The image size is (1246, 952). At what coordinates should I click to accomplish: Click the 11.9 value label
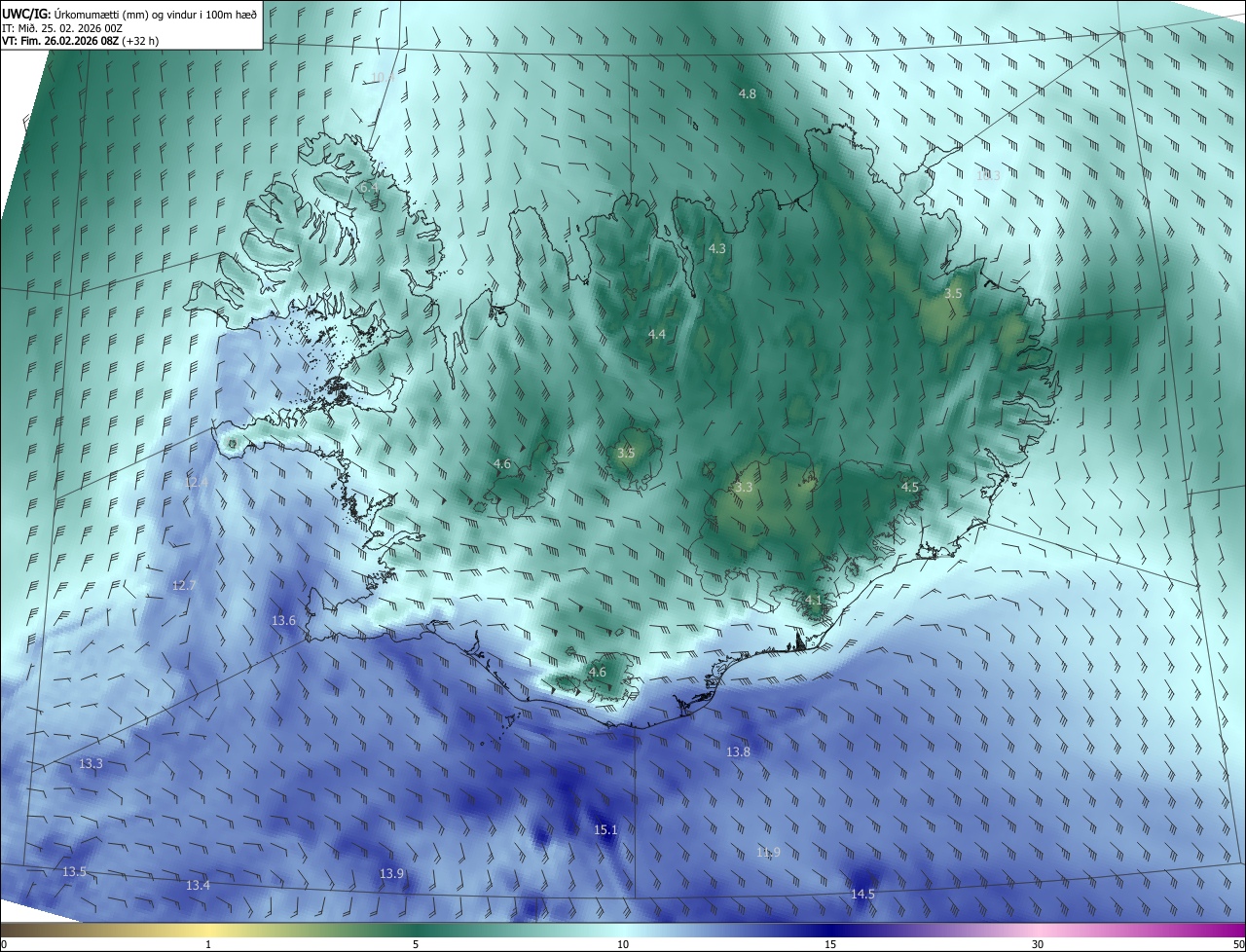768,852
